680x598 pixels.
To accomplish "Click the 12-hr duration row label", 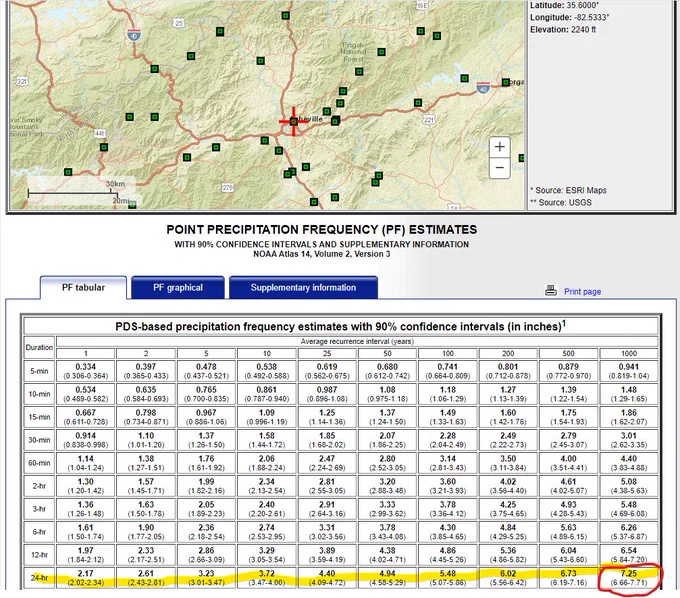I will pyautogui.click(x=39, y=555).
